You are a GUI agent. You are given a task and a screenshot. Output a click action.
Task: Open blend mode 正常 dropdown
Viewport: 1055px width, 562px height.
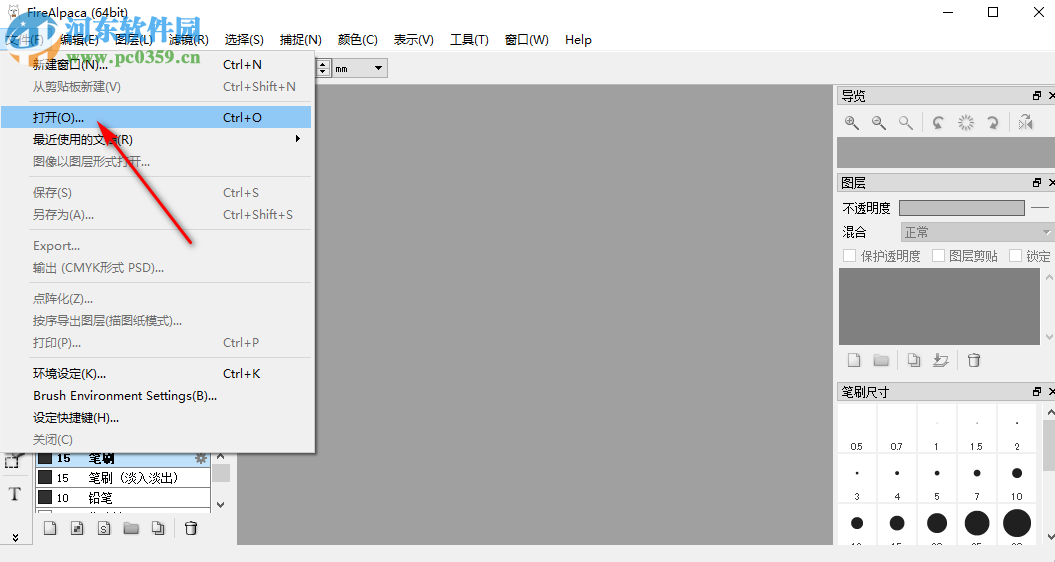(976, 232)
